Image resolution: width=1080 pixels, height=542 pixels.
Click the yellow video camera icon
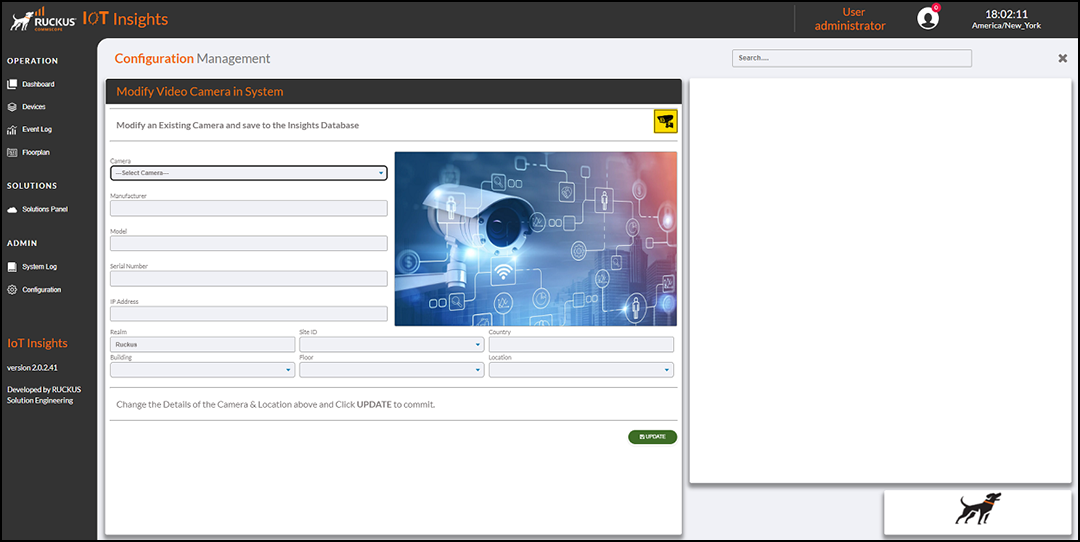click(x=665, y=121)
